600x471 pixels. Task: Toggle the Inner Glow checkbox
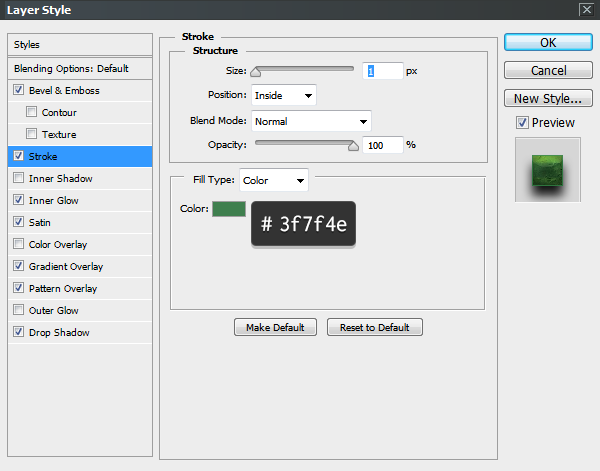point(18,200)
